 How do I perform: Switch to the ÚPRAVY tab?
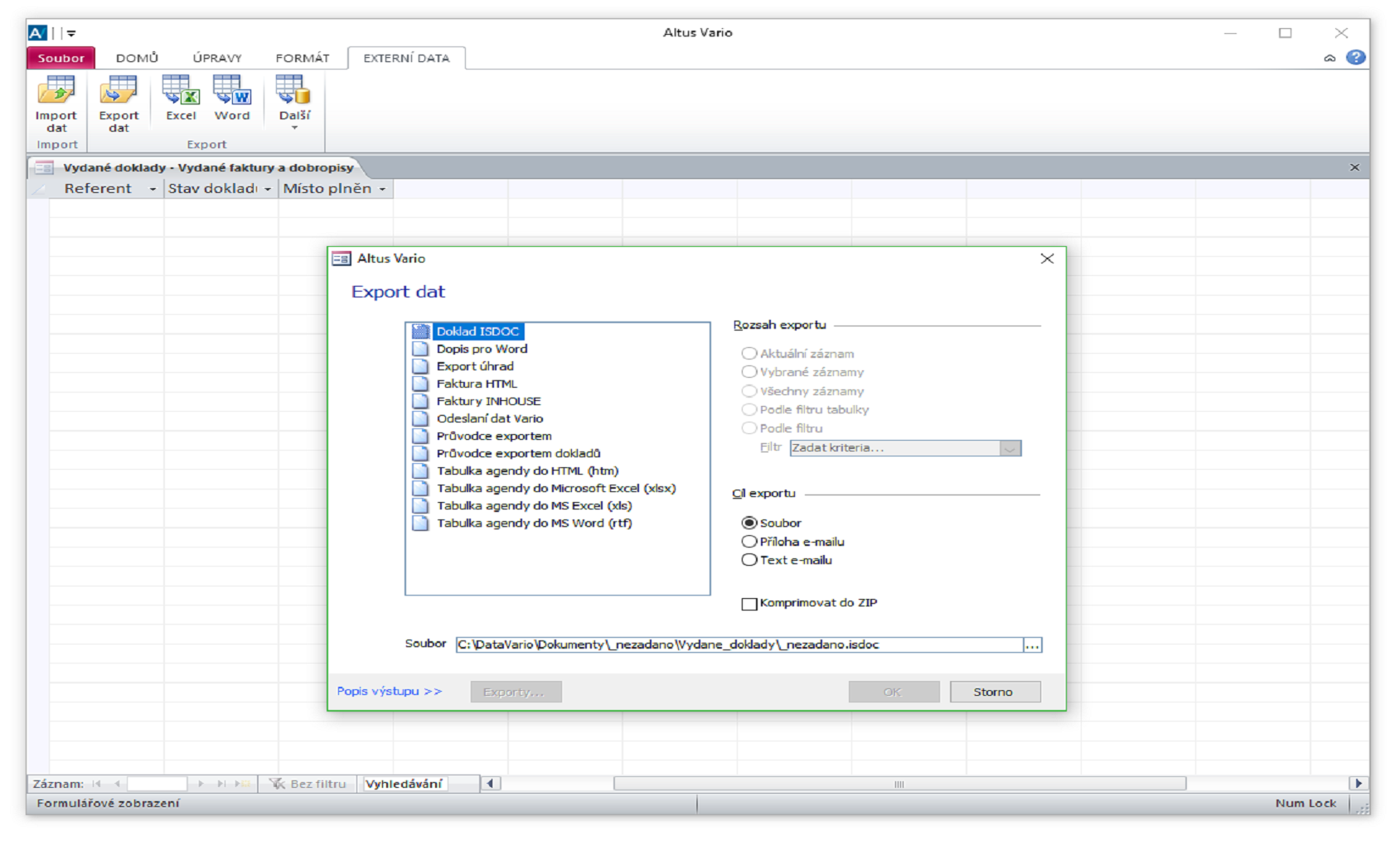[217, 58]
